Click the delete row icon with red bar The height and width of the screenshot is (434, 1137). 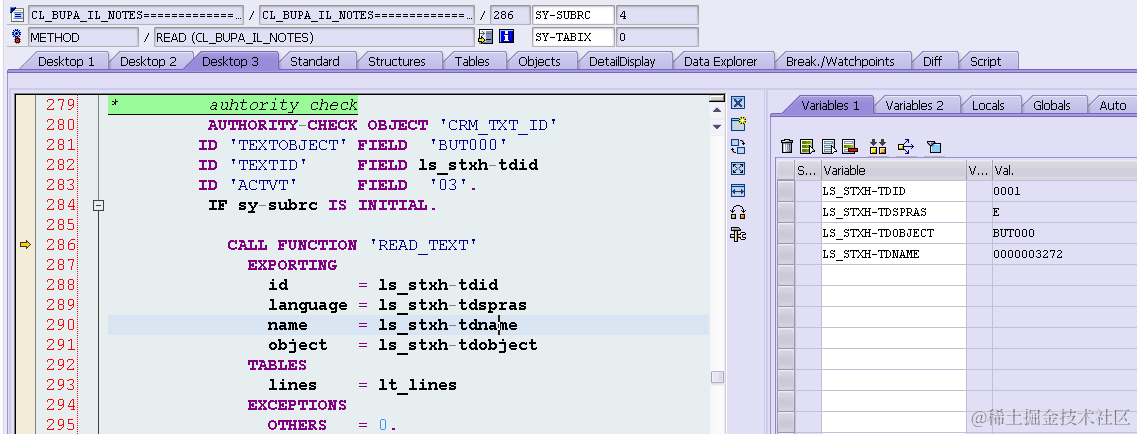click(849, 146)
